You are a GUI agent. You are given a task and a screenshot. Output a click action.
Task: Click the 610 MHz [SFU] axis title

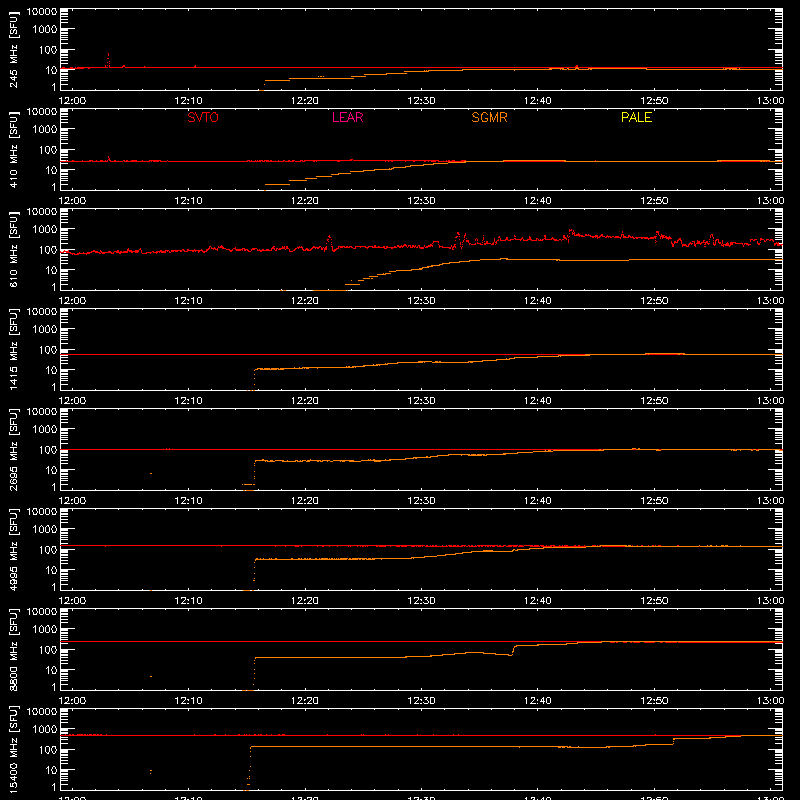[13, 249]
